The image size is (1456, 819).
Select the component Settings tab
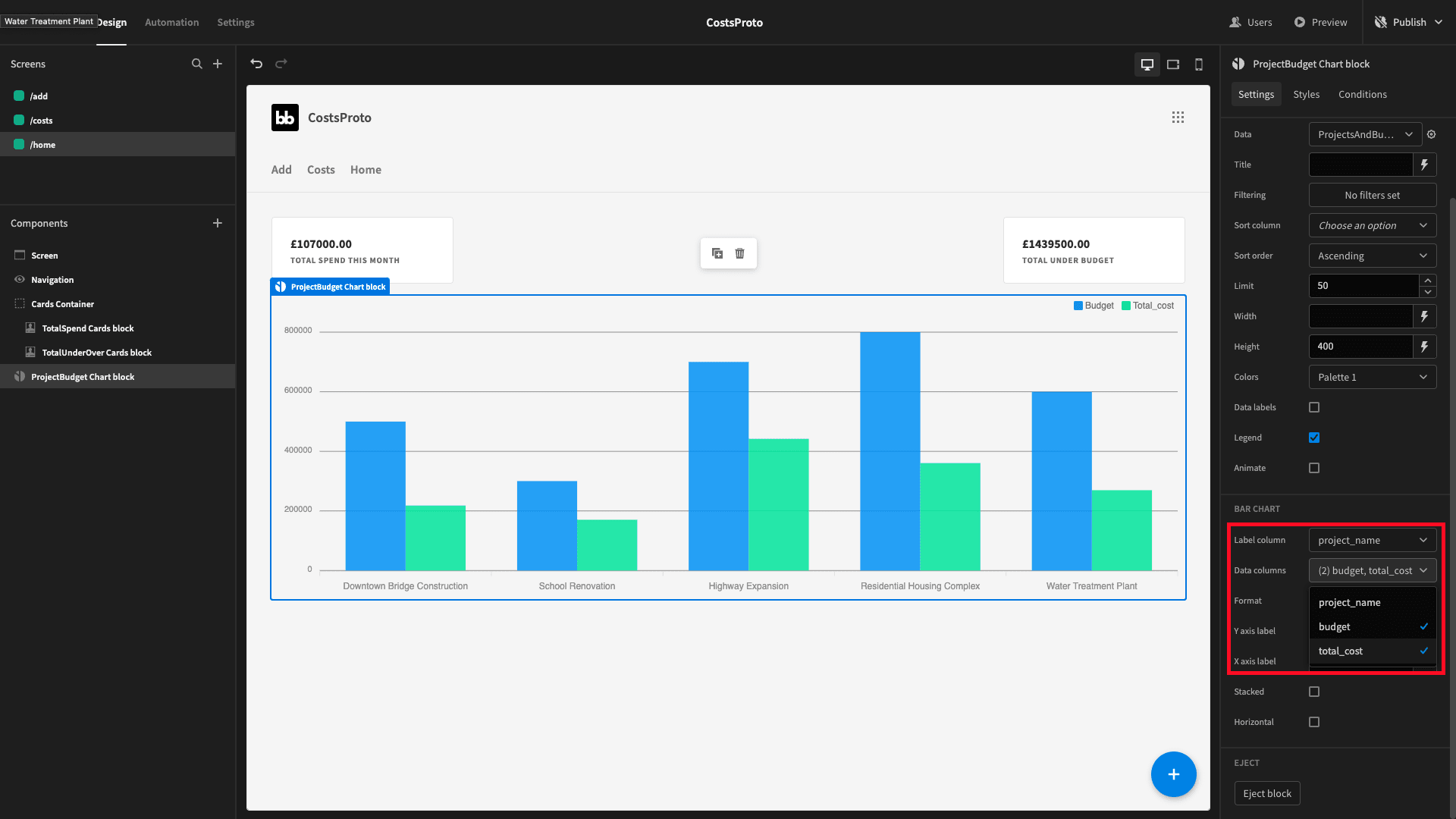(x=1256, y=94)
